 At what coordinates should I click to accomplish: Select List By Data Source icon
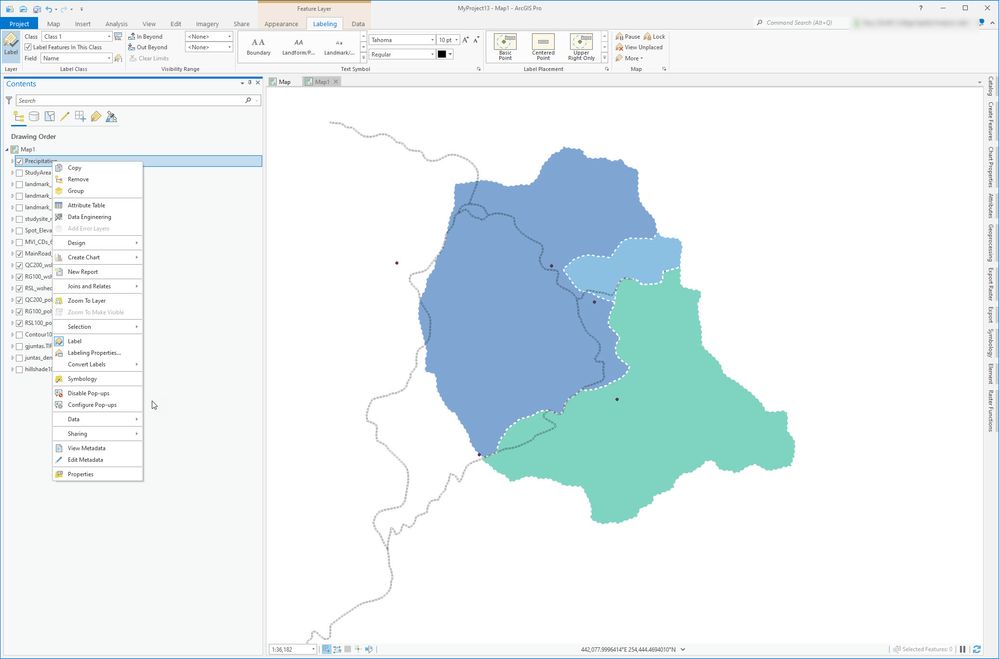coord(34,117)
